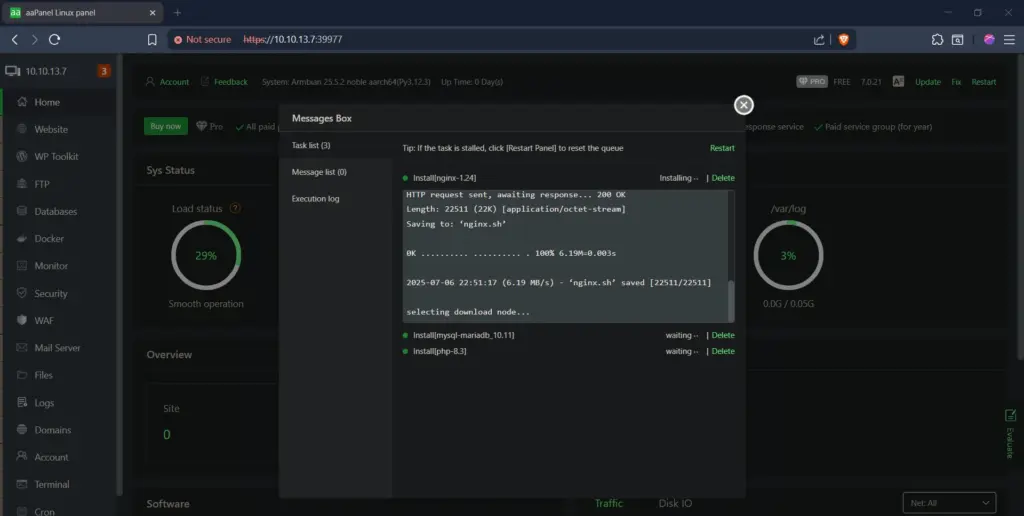
Task: Click the Install[php-8.3] task name
Action: click(x=440, y=351)
